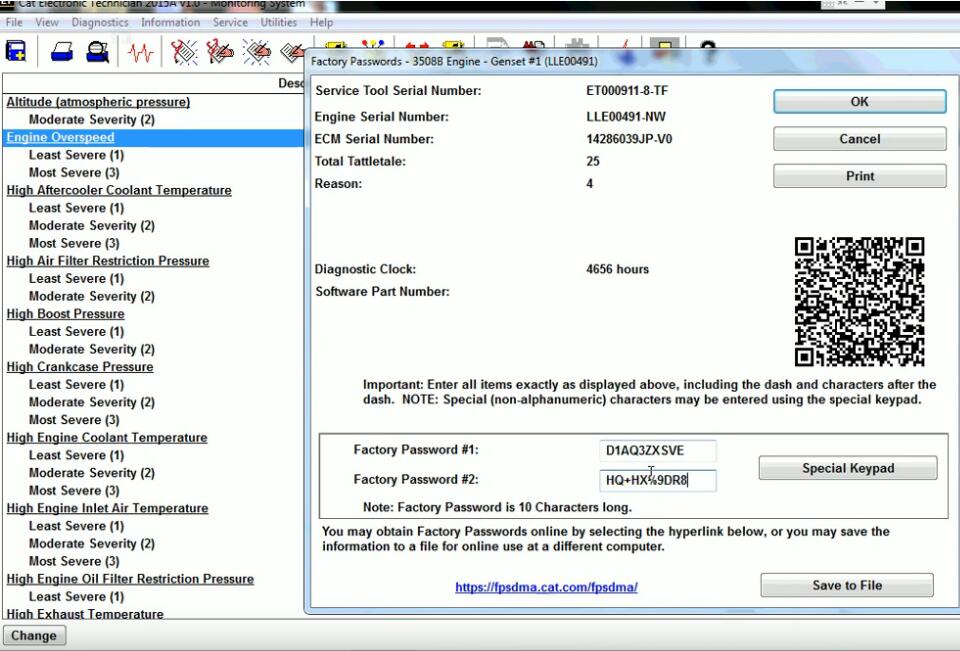The image size is (960, 651).
Task: Cancel the Factory Passwords dialog
Action: [860, 139]
